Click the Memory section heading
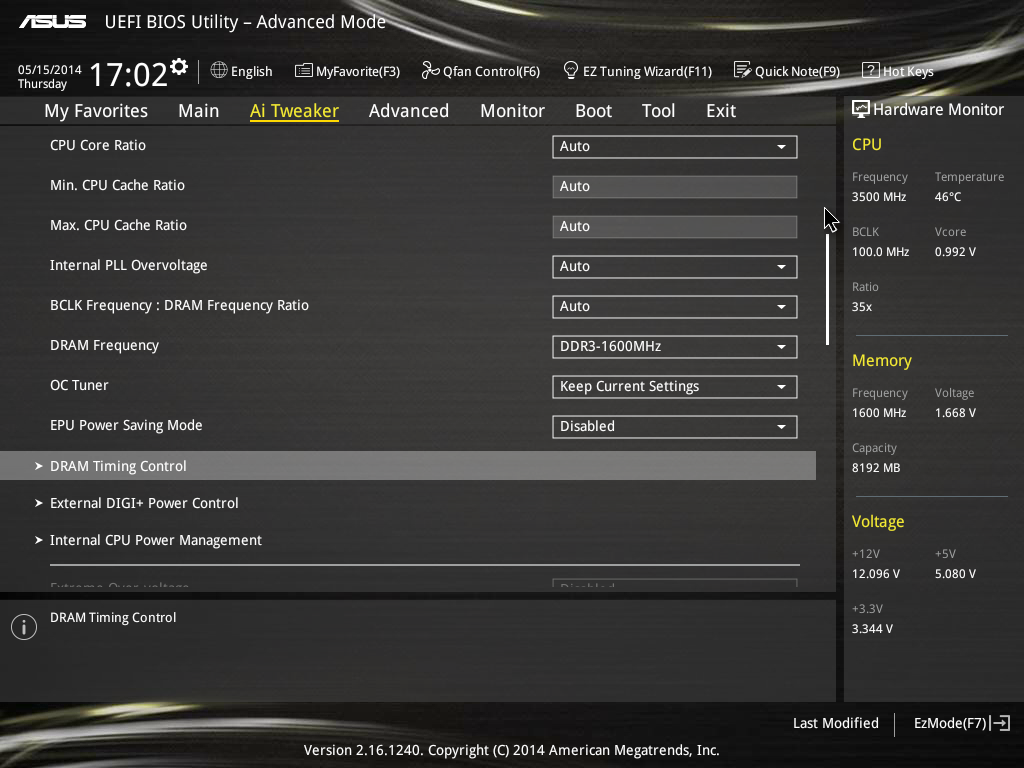This screenshot has width=1024, height=768. point(882,360)
